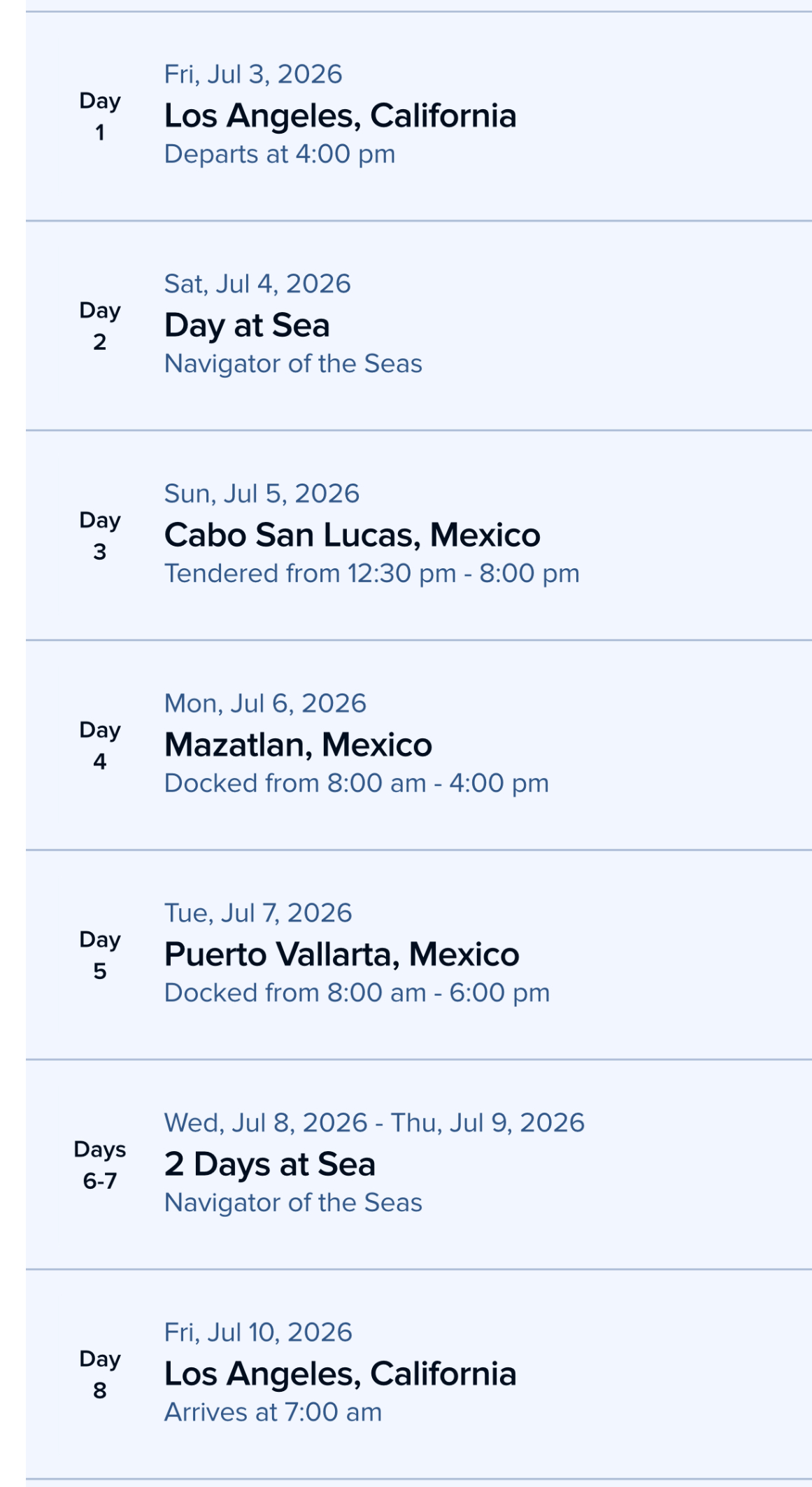Select the single "Day at Sea" heading
Screen dimensions: 812x1487
pyautogui.click(x=247, y=326)
